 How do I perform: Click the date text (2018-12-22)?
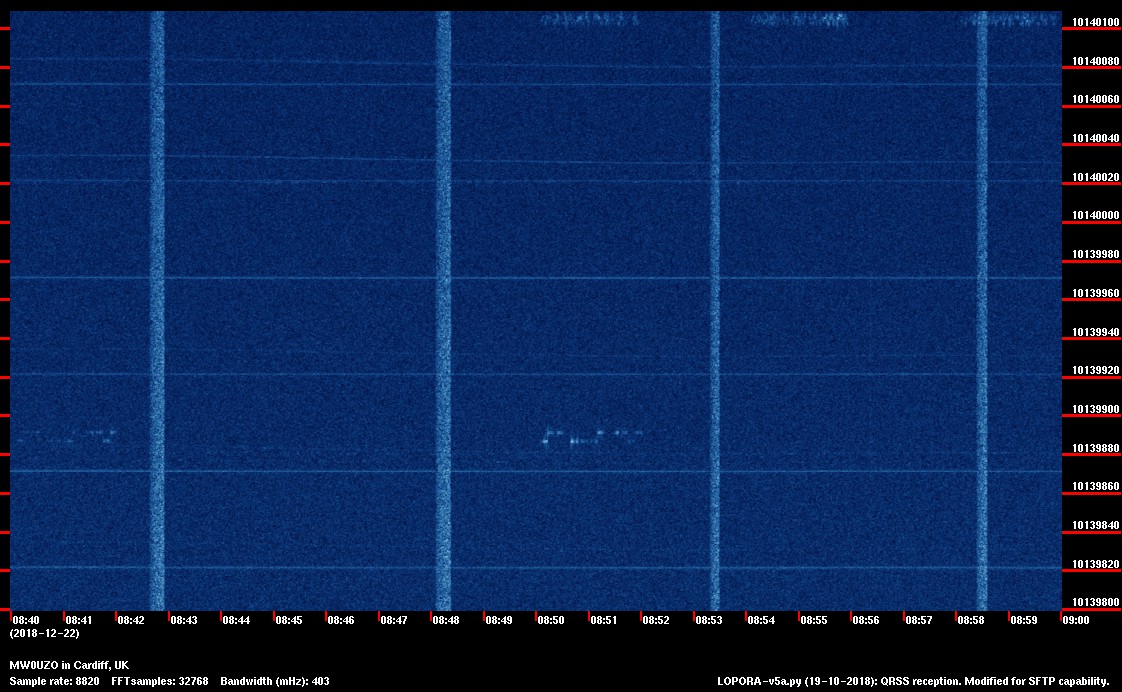tap(44, 633)
